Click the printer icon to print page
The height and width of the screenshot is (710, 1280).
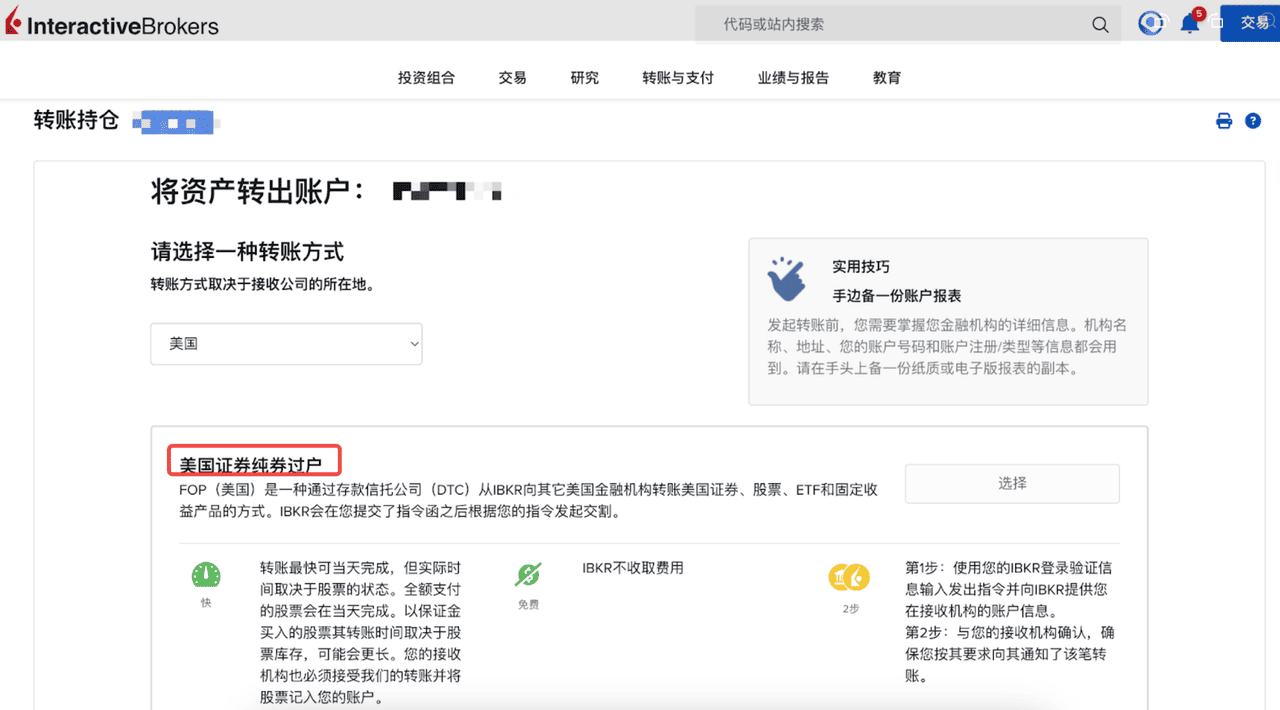1224,121
